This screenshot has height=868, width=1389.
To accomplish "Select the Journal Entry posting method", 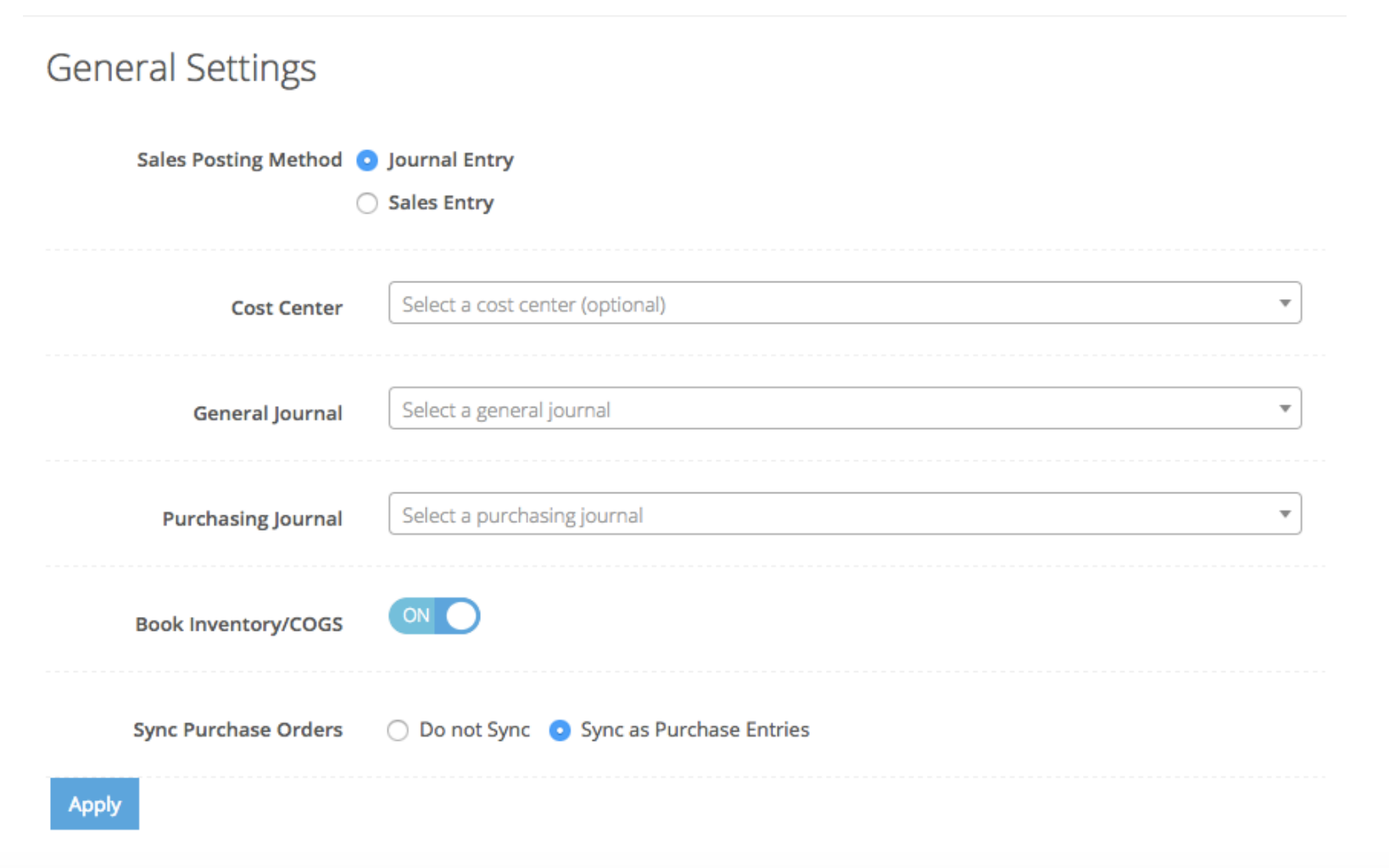I will point(367,160).
